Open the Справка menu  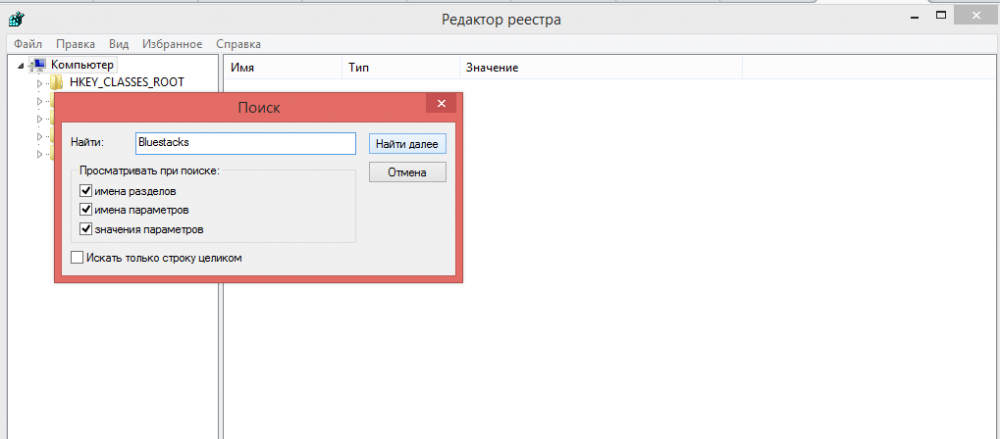[x=238, y=44]
